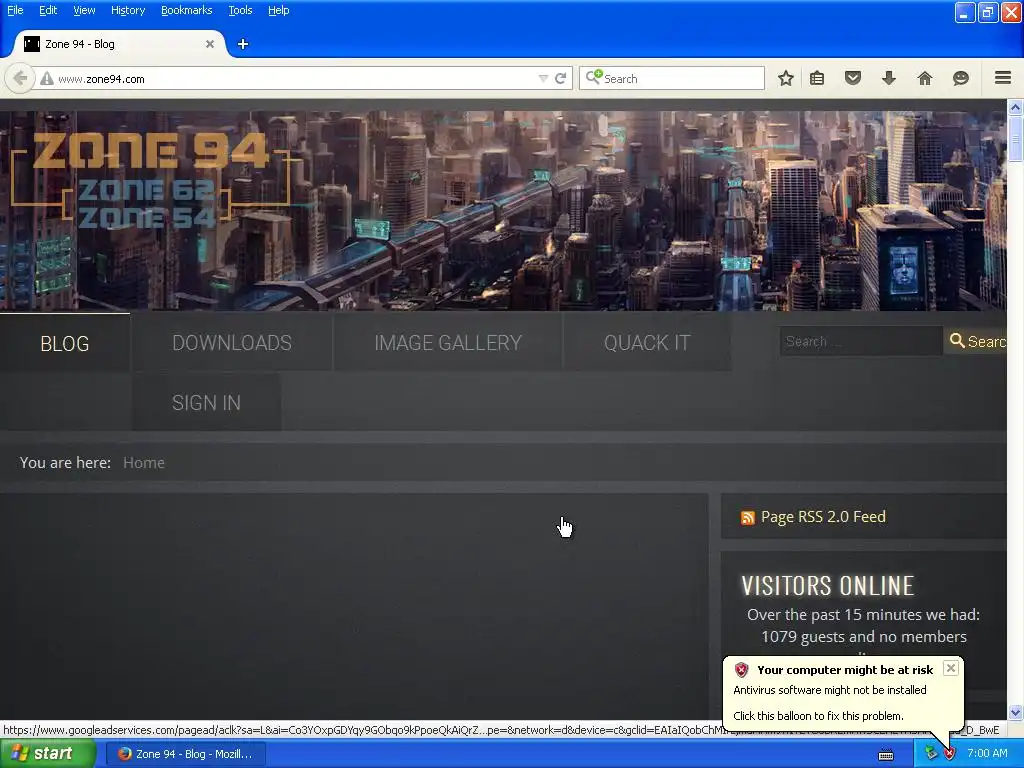The width and height of the screenshot is (1024, 768).
Task: Open the Bookmarks menu
Action: (187, 10)
